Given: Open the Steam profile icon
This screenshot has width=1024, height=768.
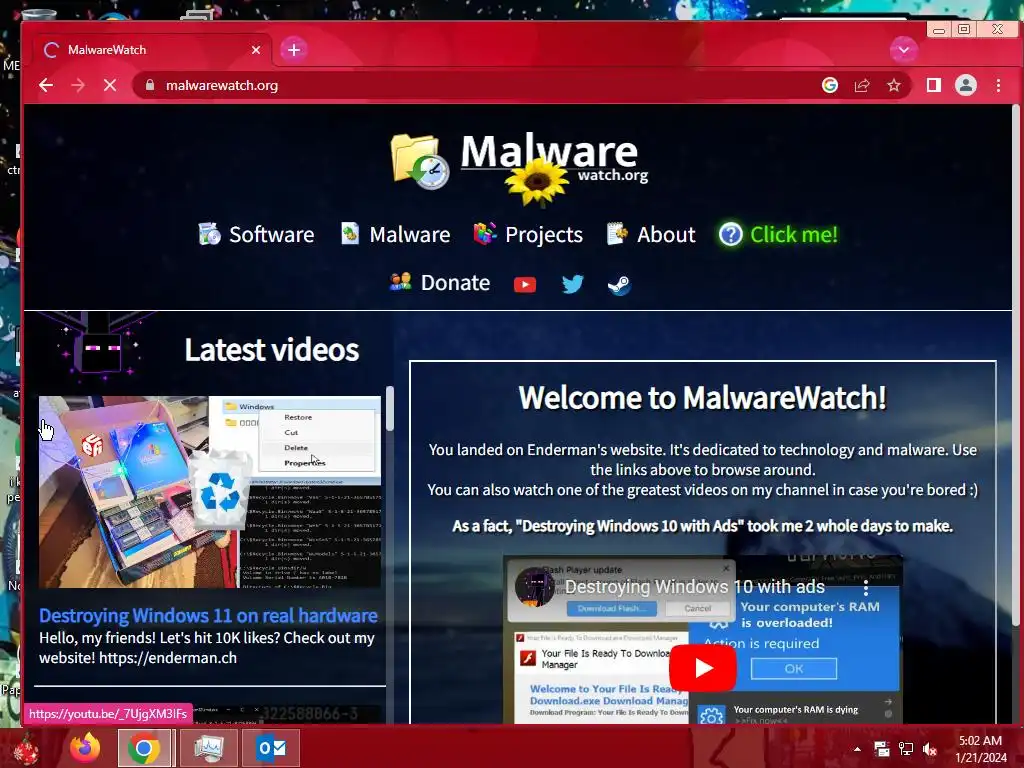Looking at the screenshot, I should [619, 285].
